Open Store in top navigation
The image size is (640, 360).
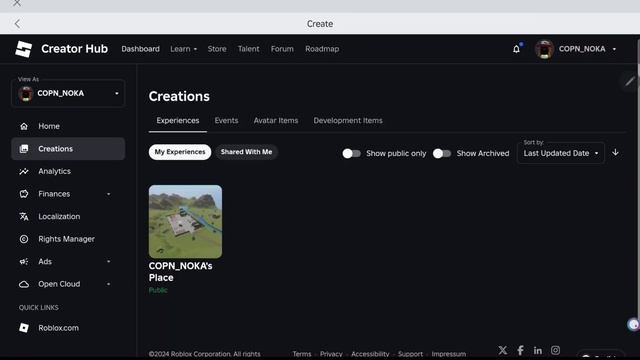click(217, 49)
